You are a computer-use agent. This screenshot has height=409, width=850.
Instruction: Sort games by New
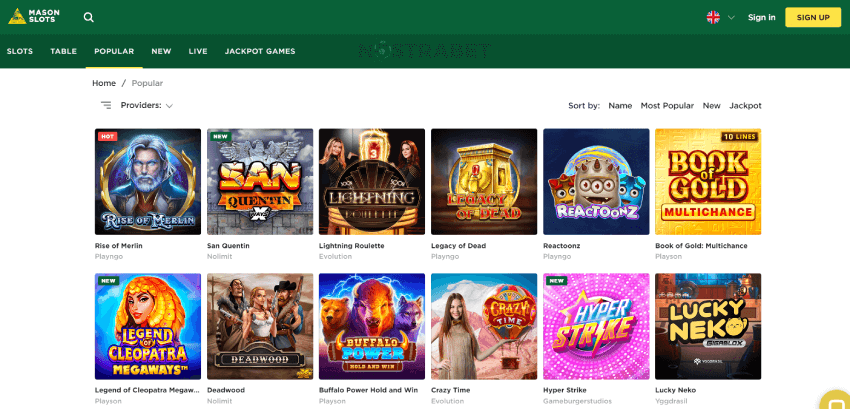(711, 106)
